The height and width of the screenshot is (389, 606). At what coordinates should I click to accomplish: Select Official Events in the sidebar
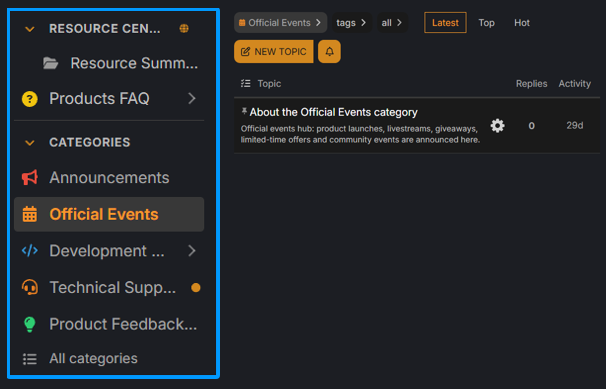click(109, 214)
